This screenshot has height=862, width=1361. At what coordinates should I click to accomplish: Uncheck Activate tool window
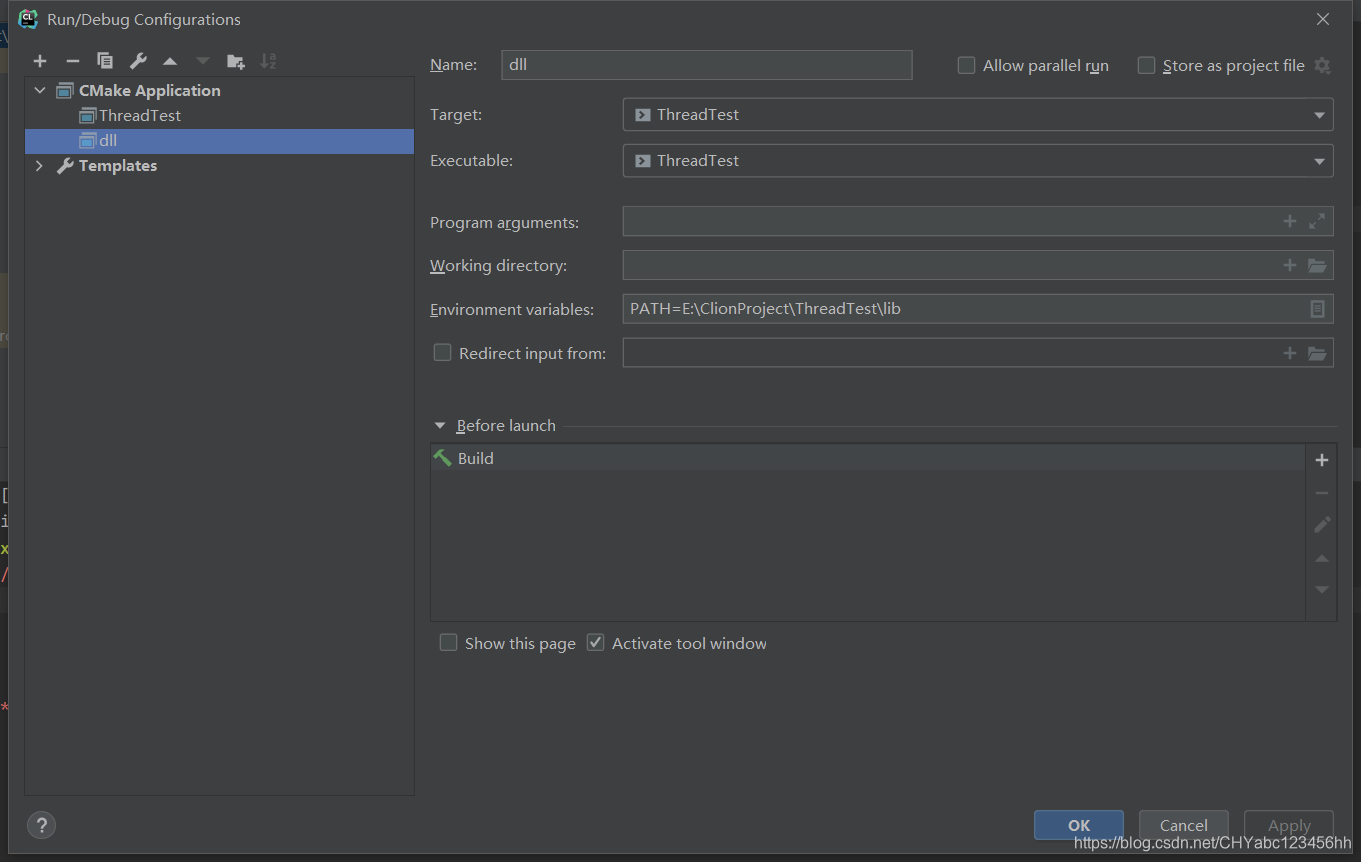[x=596, y=643]
